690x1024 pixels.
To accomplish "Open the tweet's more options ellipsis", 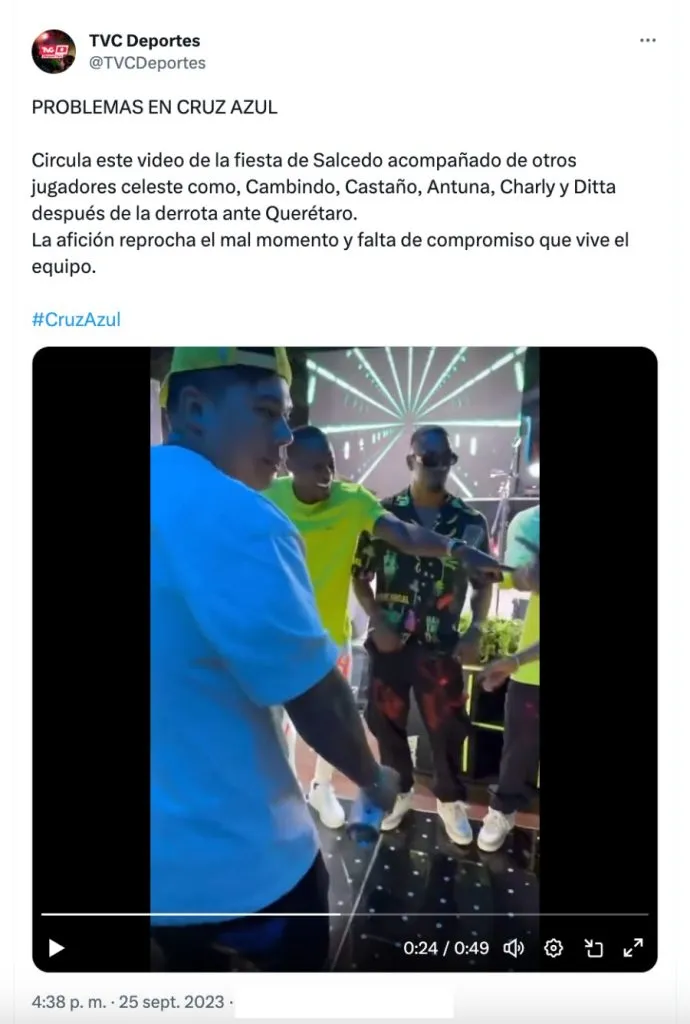I will click(648, 40).
